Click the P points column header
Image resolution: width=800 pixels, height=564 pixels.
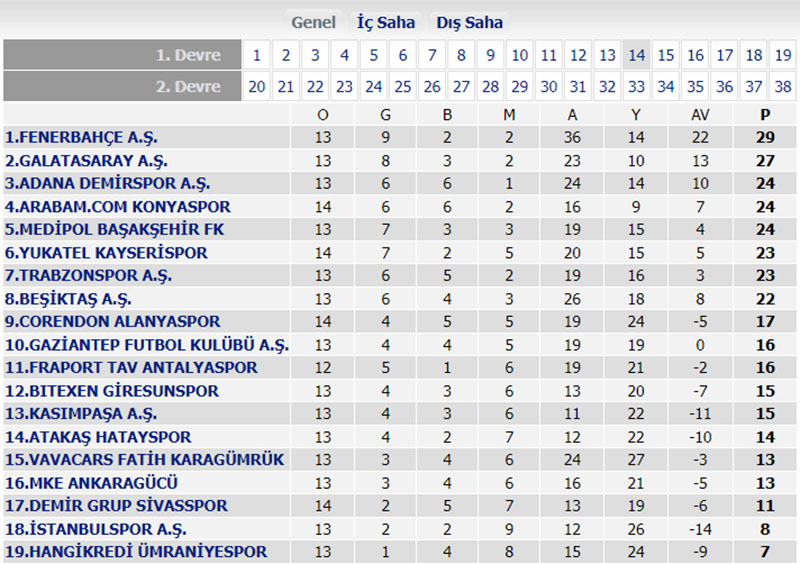(x=766, y=114)
